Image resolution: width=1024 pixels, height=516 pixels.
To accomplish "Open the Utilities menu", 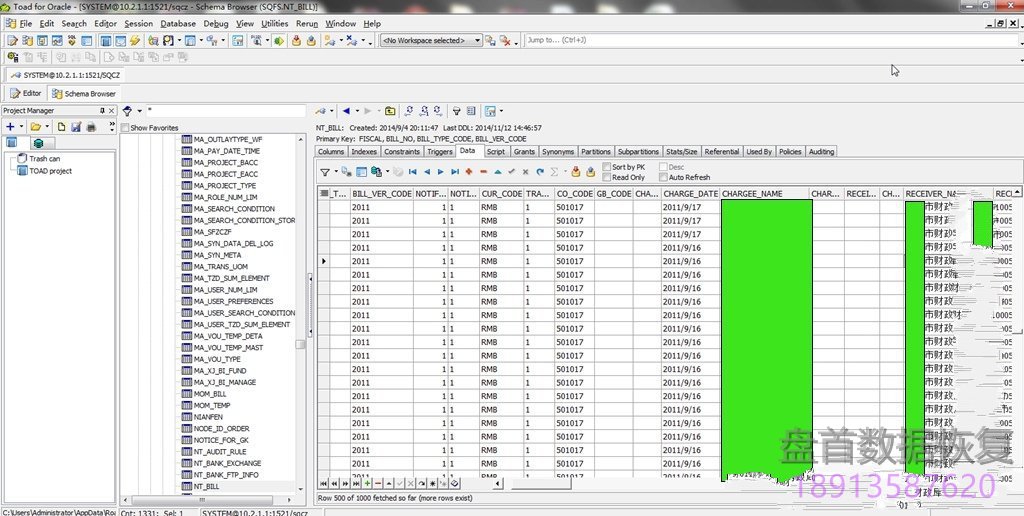I will (274, 24).
